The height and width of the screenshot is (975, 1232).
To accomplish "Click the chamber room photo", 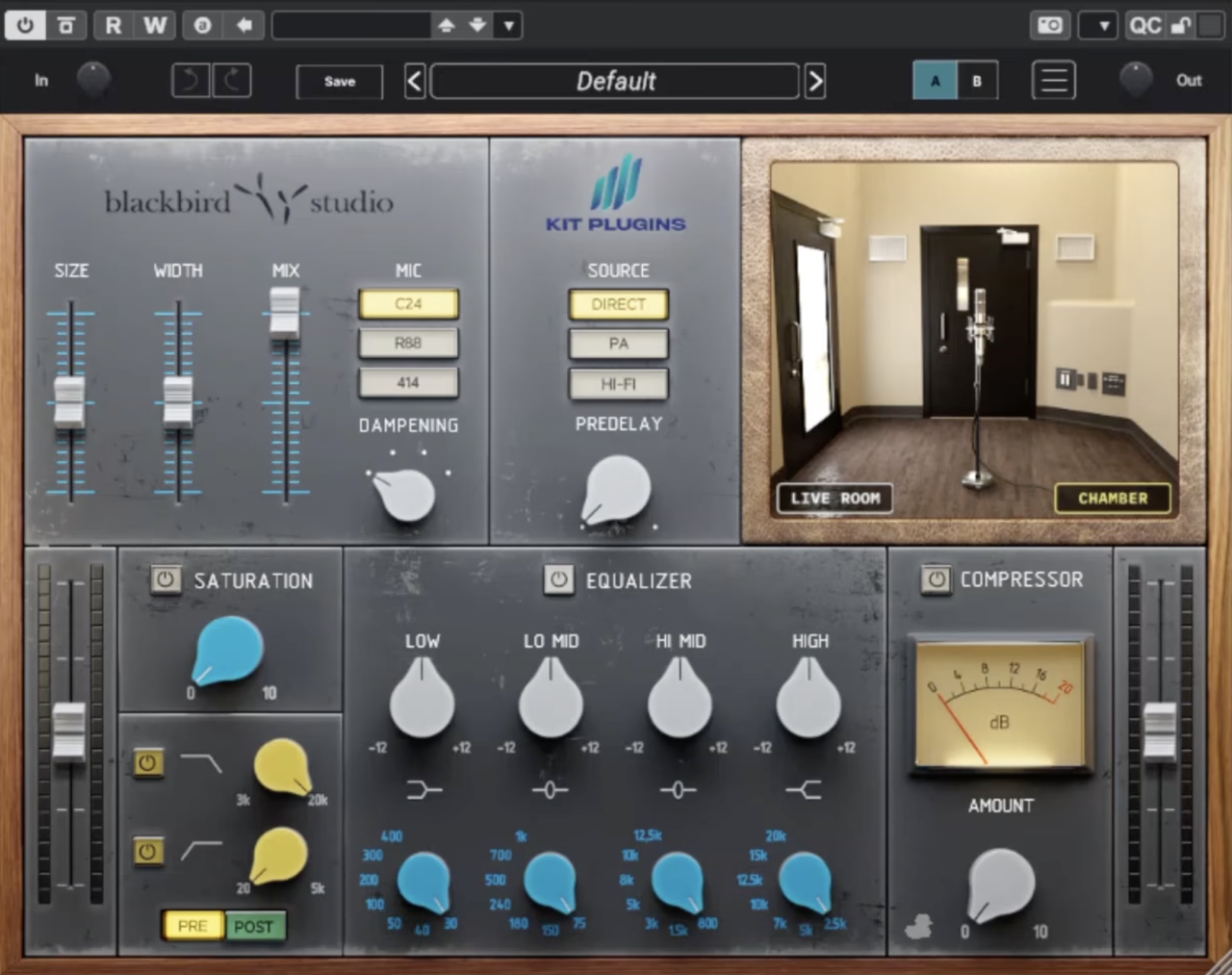I will (x=974, y=342).
